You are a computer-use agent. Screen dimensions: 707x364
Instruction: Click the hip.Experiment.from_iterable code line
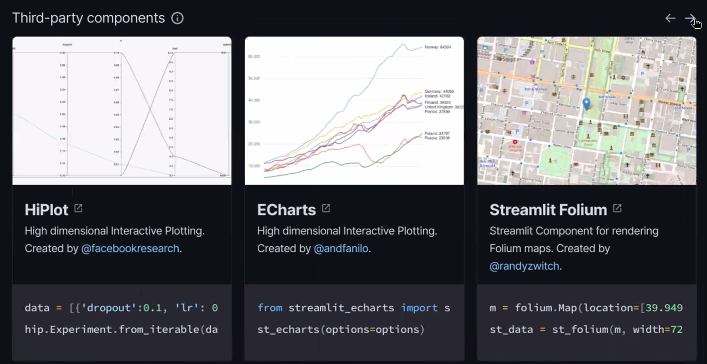pos(121,330)
